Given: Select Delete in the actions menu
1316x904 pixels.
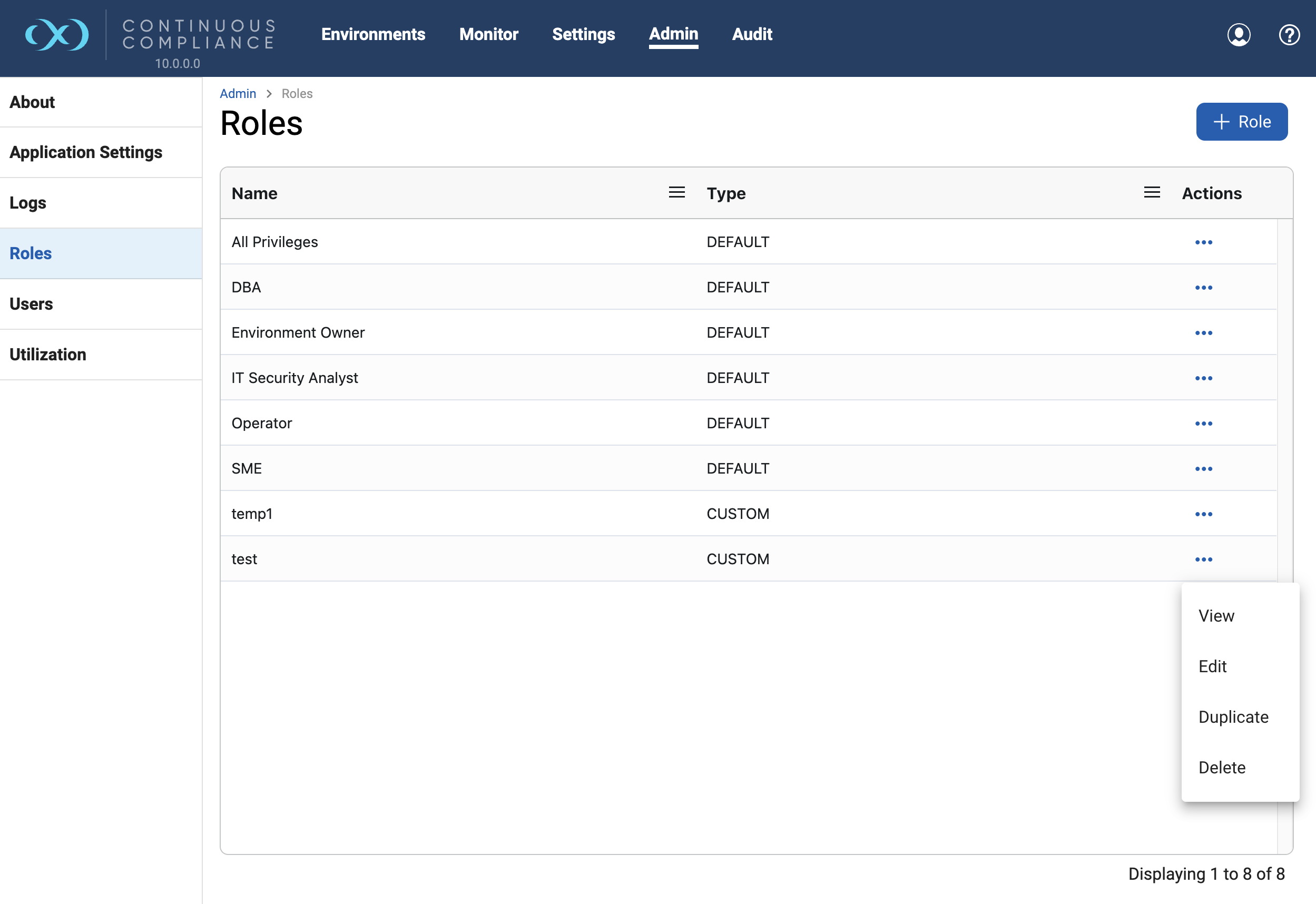Looking at the screenshot, I should [1222, 768].
